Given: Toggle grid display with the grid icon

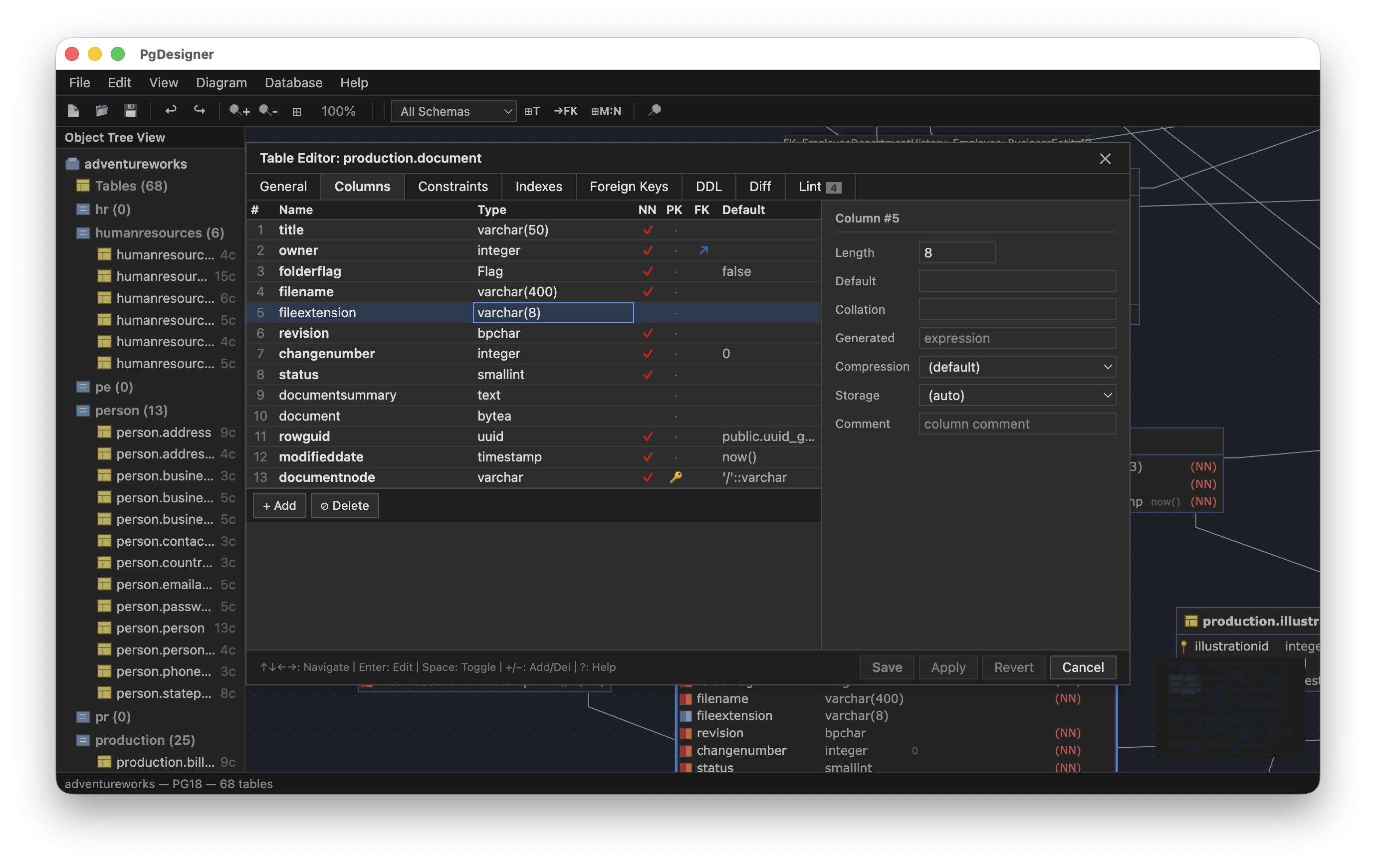Looking at the screenshot, I should pos(296,110).
